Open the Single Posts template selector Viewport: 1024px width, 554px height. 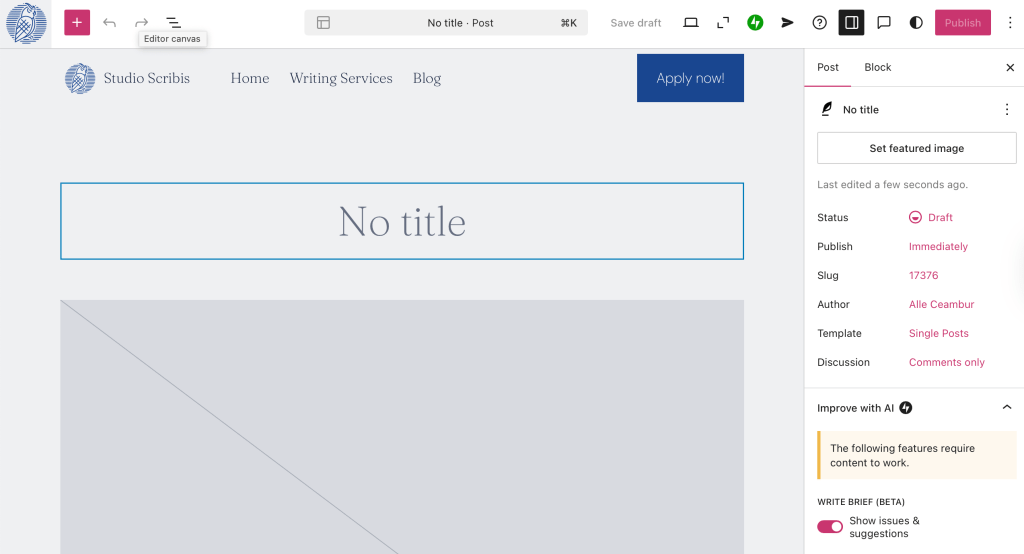[x=938, y=333]
